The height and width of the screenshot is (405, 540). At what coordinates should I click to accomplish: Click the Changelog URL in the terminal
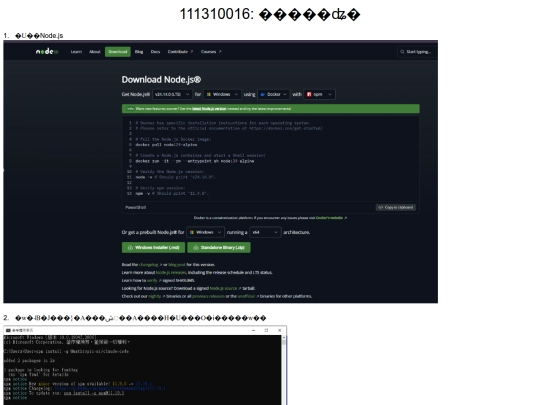(110, 388)
